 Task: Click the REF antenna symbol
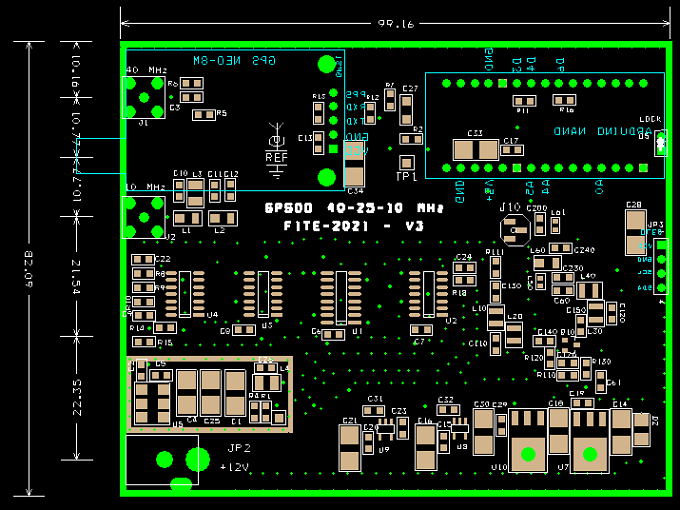pyautogui.click(x=276, y=151)
